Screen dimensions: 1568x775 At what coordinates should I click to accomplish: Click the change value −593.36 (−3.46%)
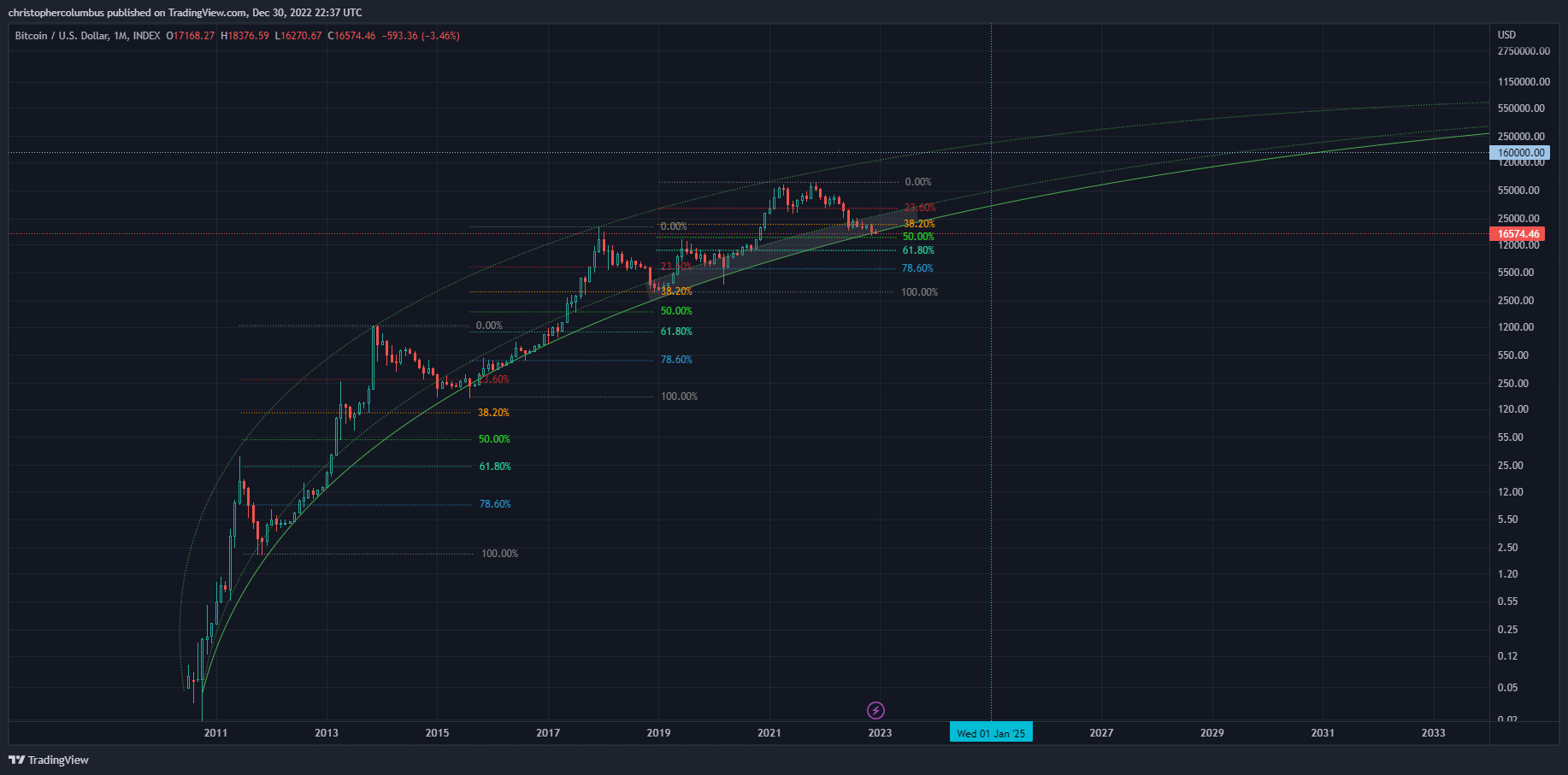(x=421, y=36)
